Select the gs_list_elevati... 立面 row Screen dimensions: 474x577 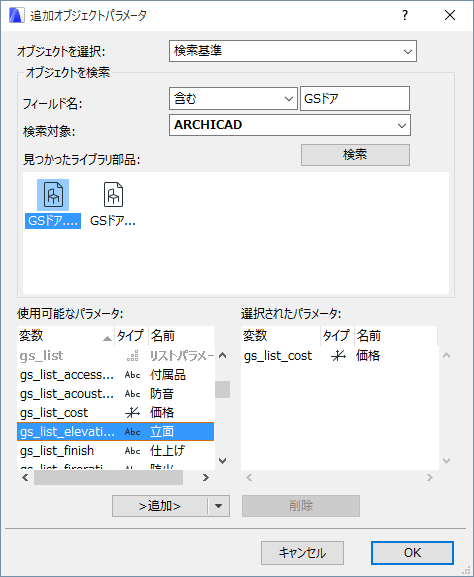(116, 432)
